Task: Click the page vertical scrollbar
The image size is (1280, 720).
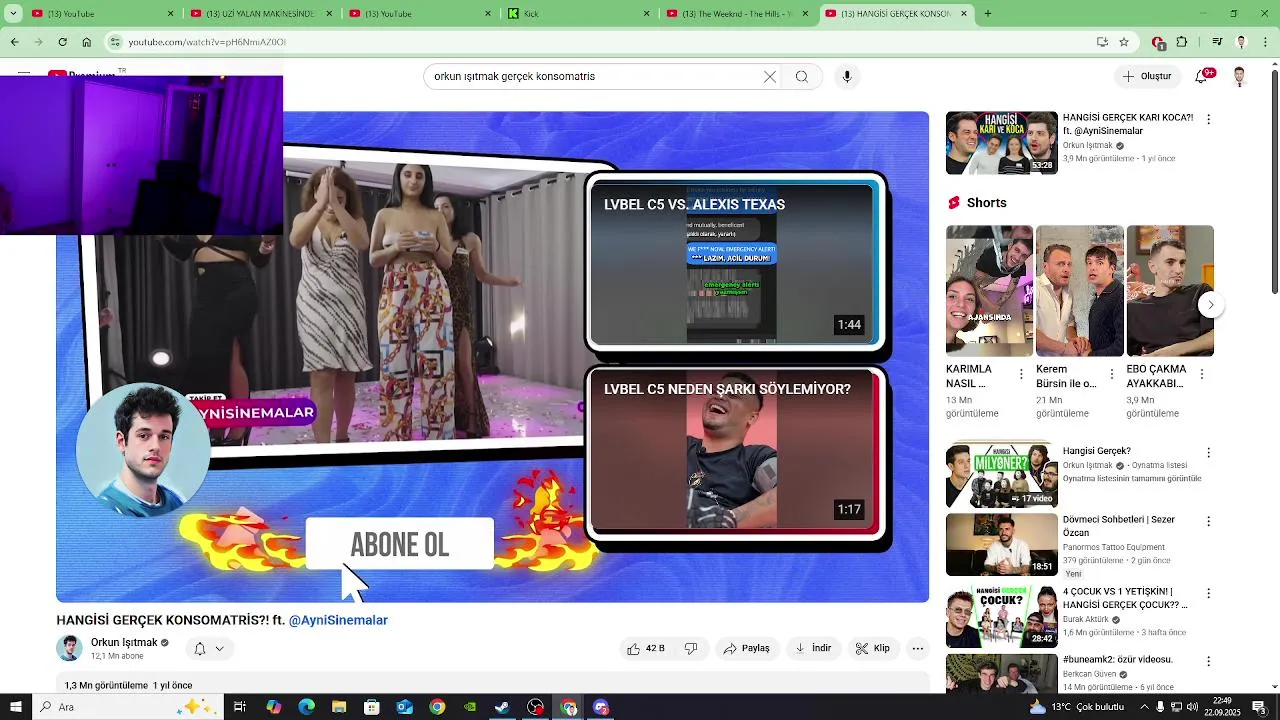Action: point(1274,180)
